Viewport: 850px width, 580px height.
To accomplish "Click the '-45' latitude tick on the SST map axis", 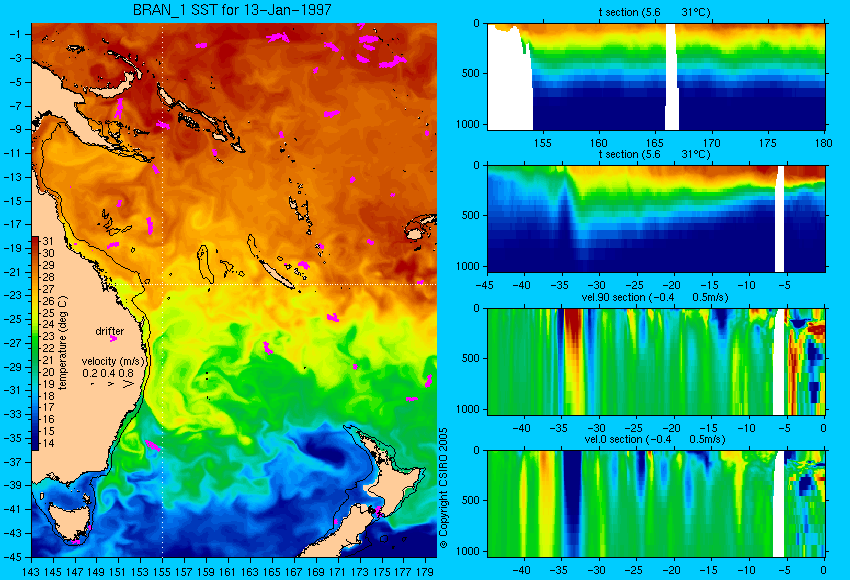I will click(12, 557).
